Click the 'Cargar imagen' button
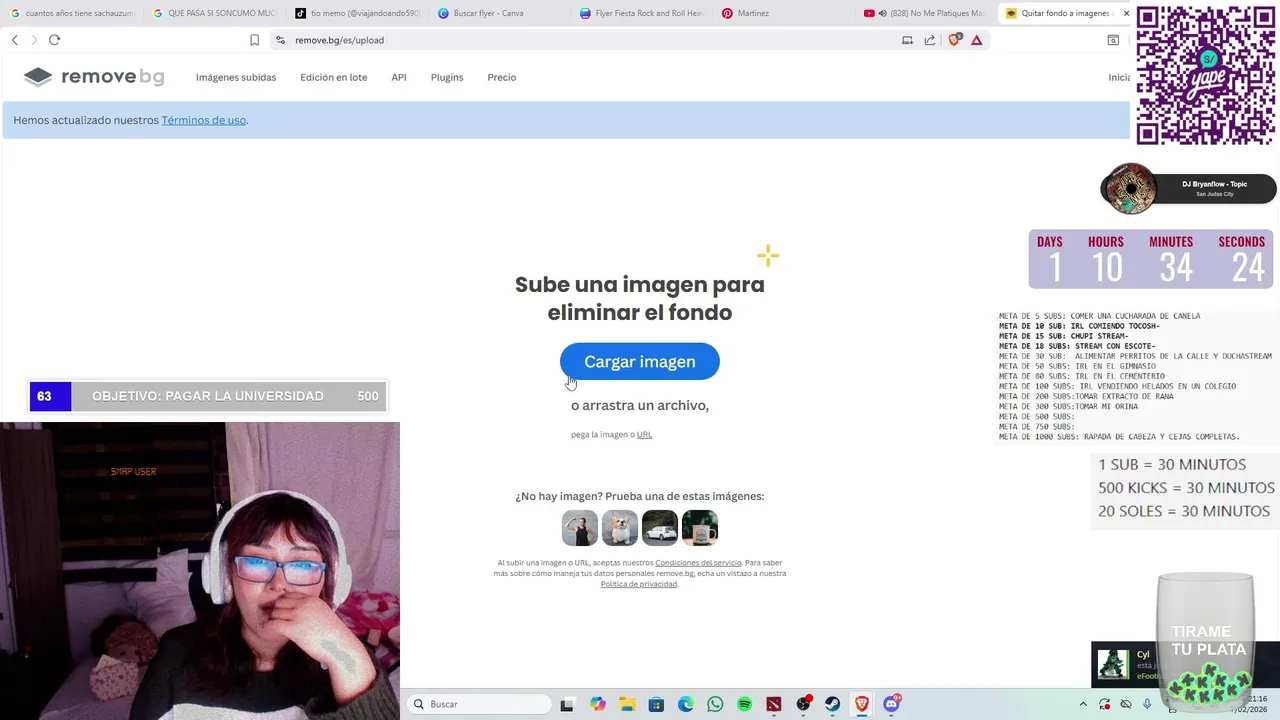1280x720 pixels. 640,362
